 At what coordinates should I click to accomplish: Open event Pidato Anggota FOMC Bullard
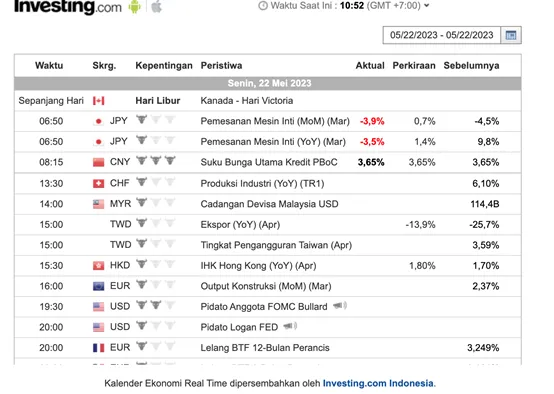[x=264, y=306]
